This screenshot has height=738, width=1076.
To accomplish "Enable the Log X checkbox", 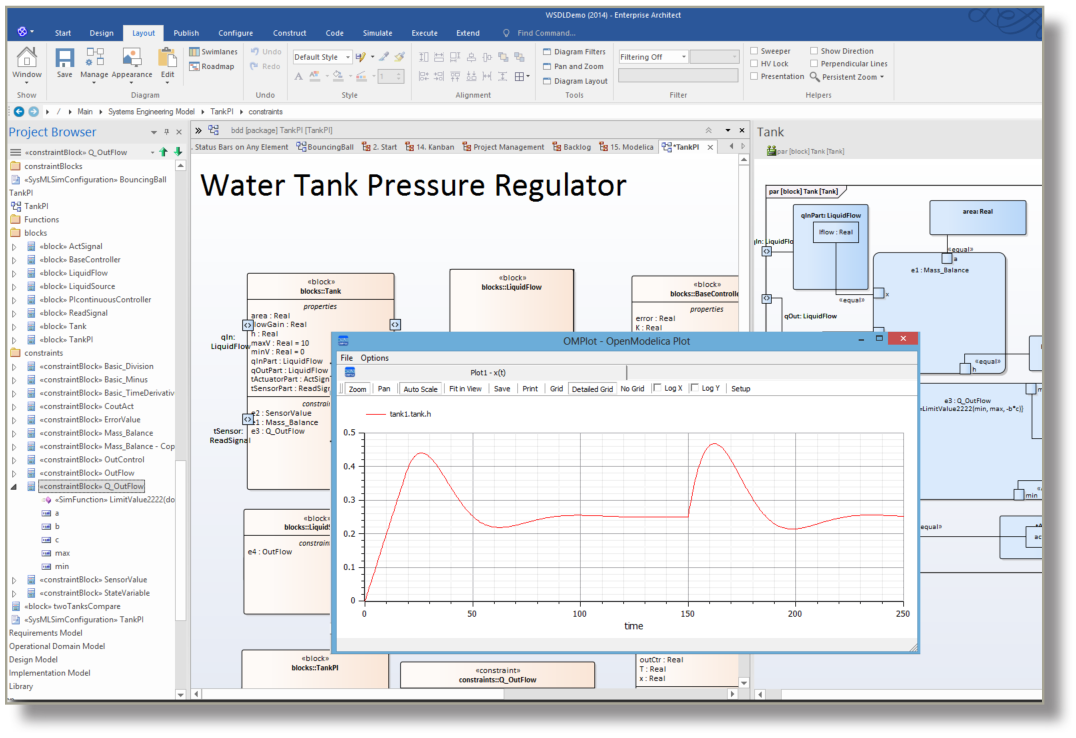I will 657,388.
